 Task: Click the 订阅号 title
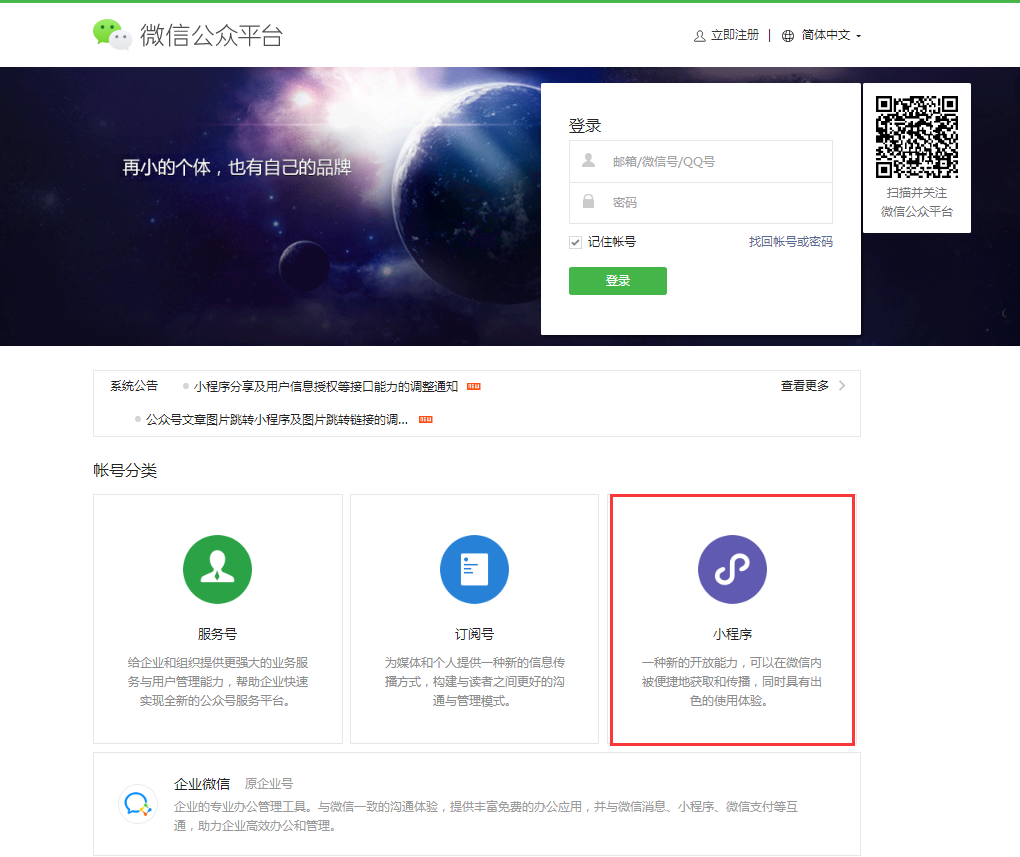click(474, 634)
